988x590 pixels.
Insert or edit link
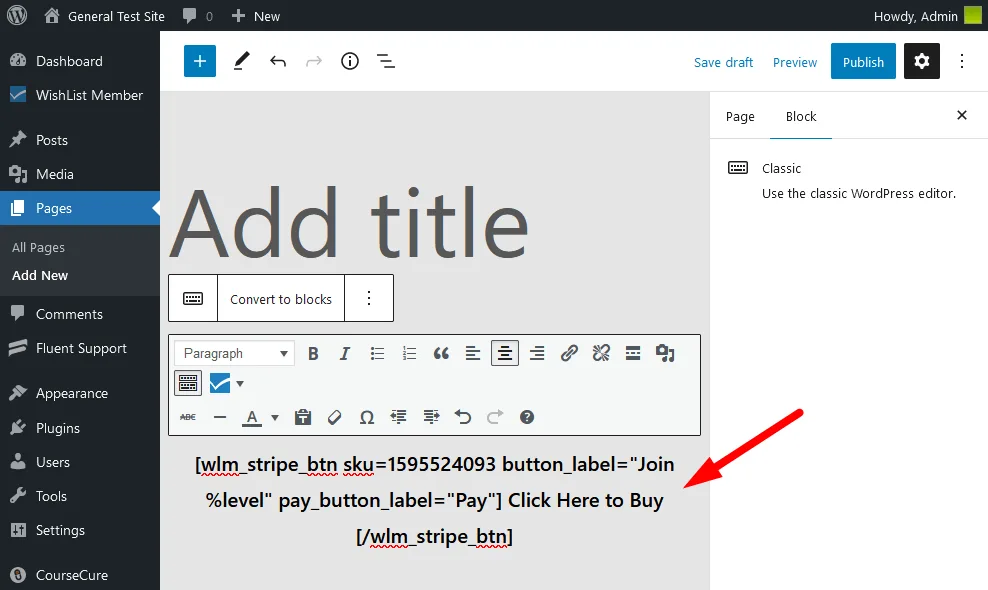point(569,354)
